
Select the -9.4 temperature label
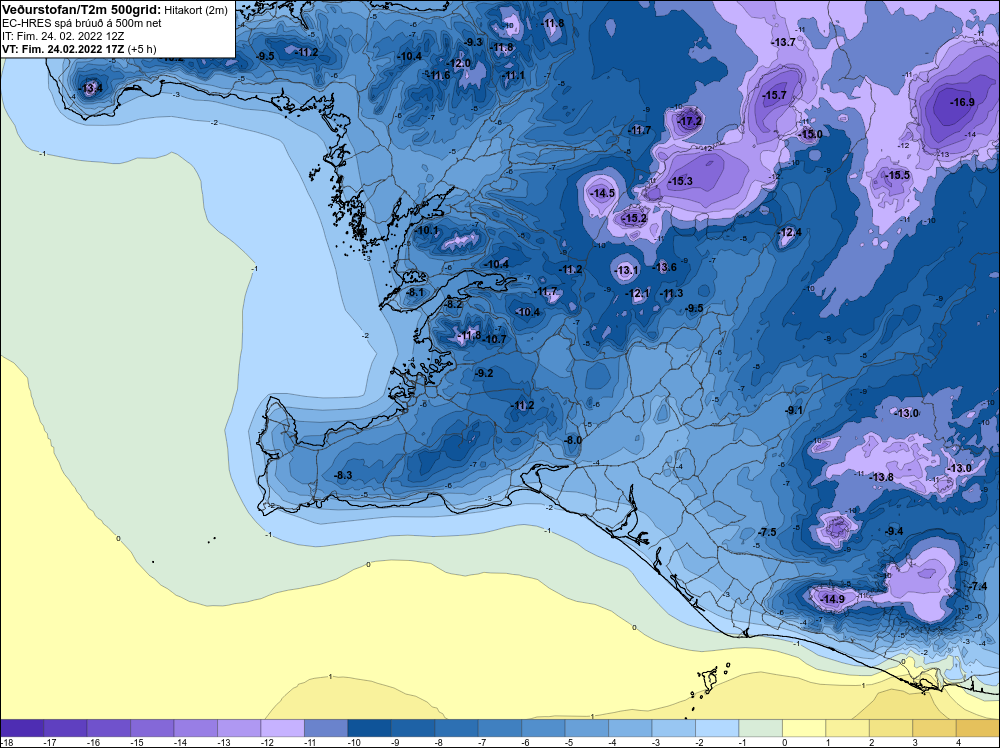pyautogui.click(x=894, y=531)
